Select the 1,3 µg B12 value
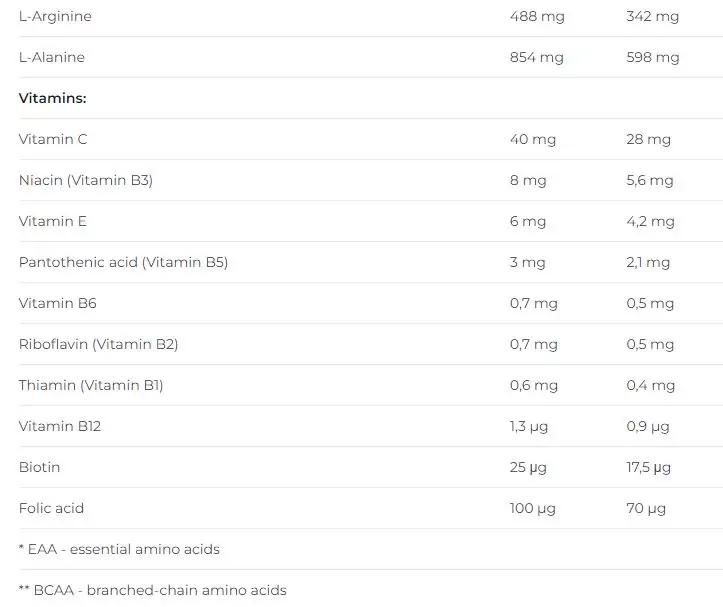This screenshot has height=607, width=723. click(529, 427)
